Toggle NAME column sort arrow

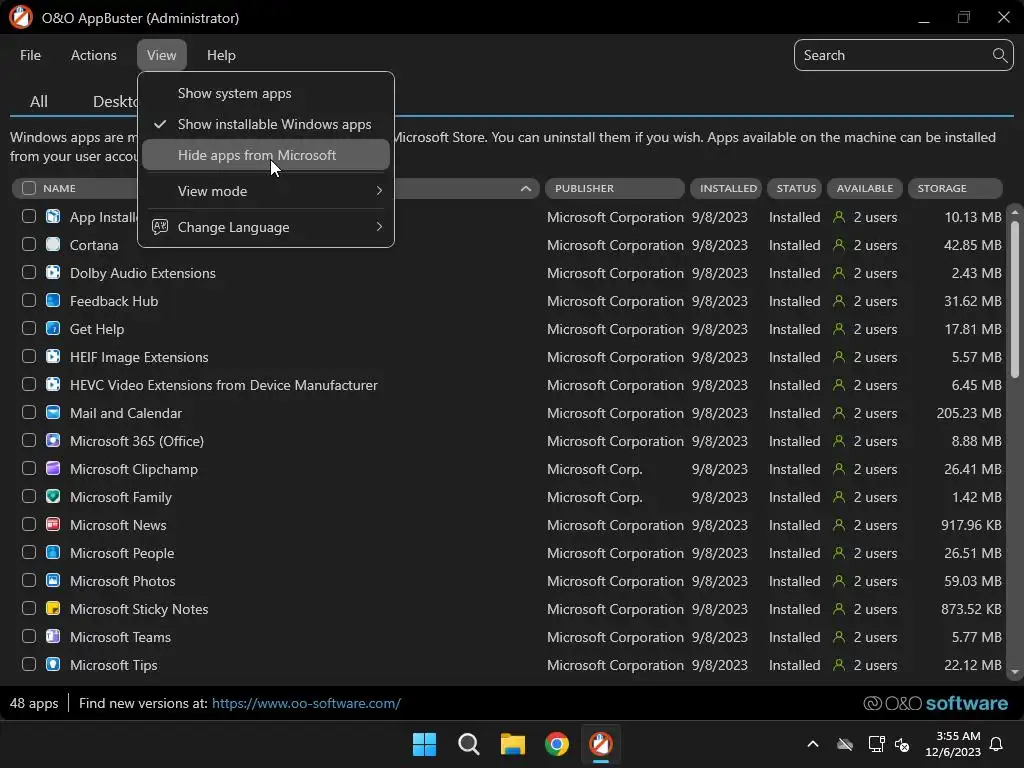click(x=526, y=188)
